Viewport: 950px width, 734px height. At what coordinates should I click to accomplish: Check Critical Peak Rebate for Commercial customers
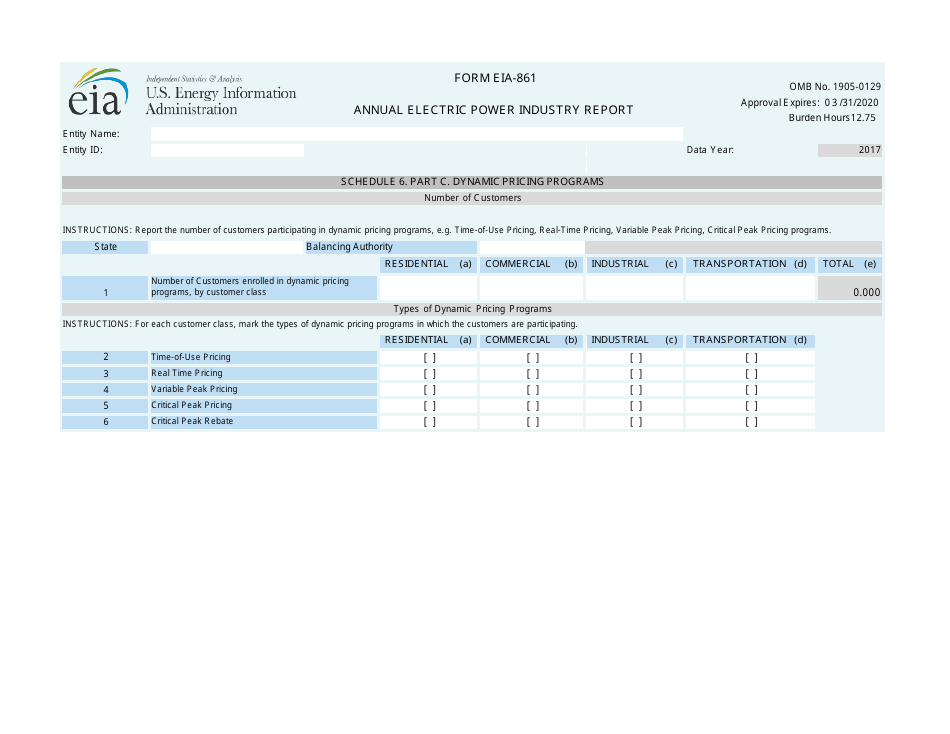pyautogui.click(x=531, y=421)
